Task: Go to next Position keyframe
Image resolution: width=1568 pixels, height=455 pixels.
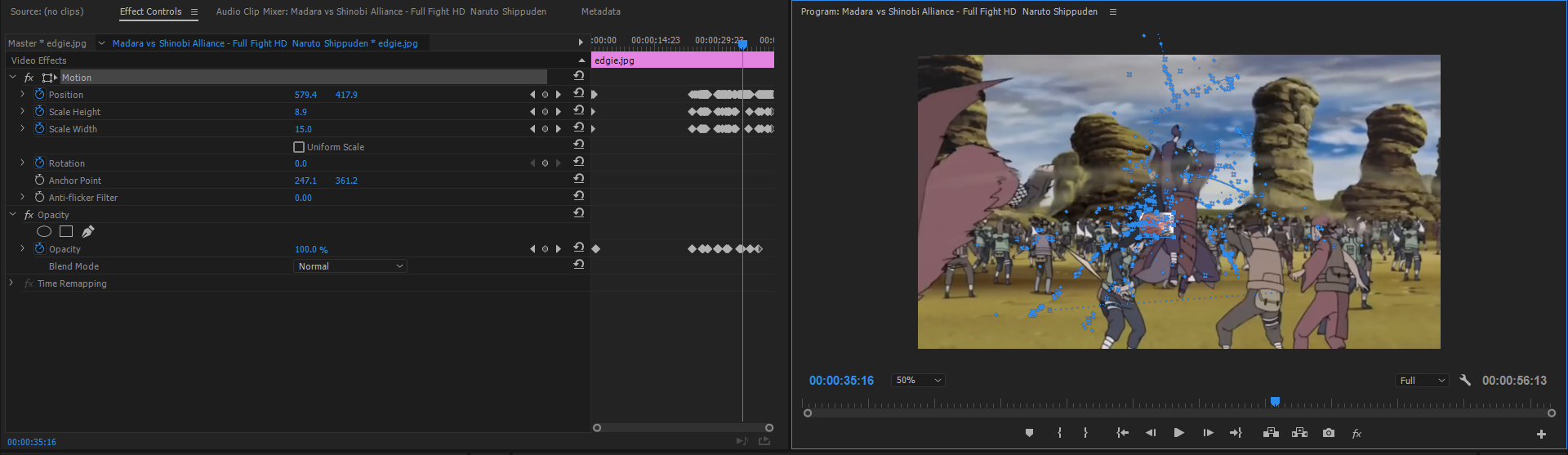Action: (559, 95)
